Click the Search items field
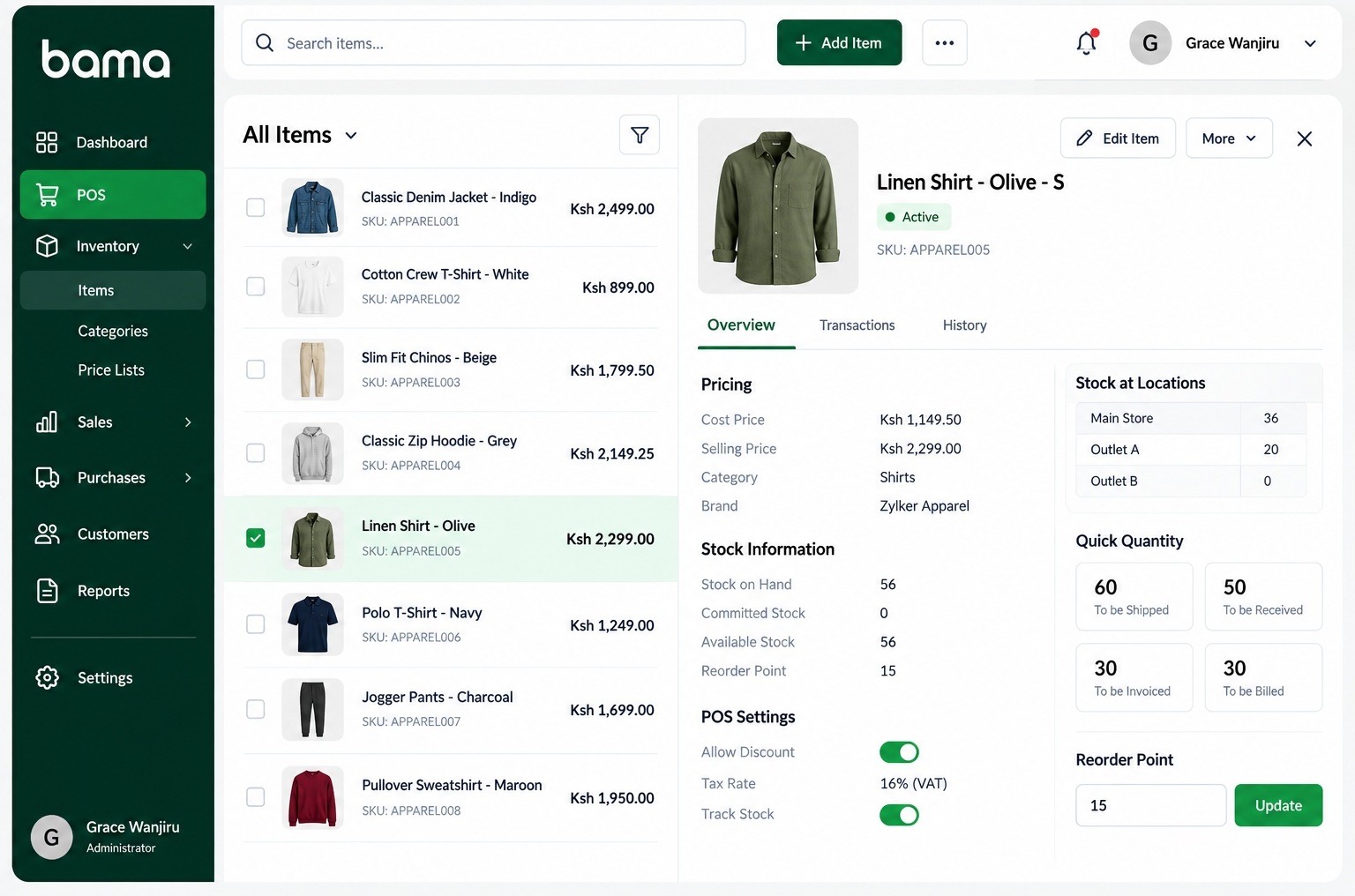Image resolution: width=1355 pixels, height=896 pixels. [x=493, y=42]
